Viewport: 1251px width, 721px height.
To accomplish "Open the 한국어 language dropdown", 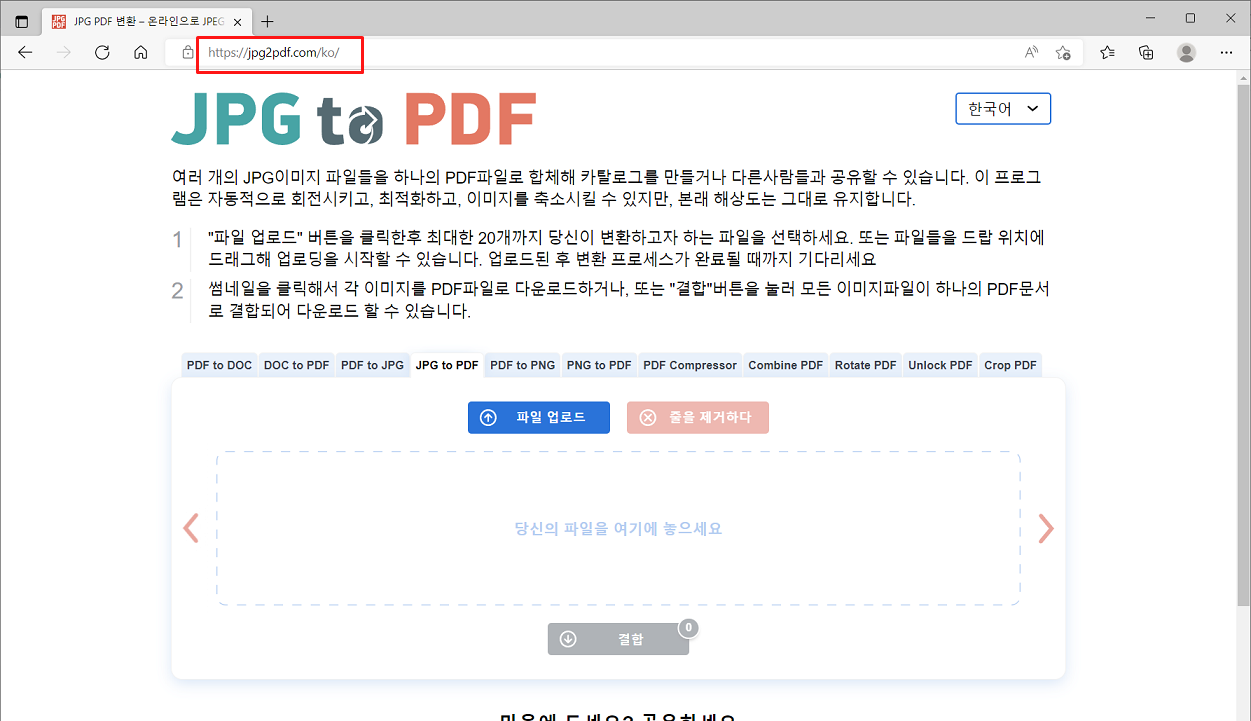I will (x=1003, y=108).
